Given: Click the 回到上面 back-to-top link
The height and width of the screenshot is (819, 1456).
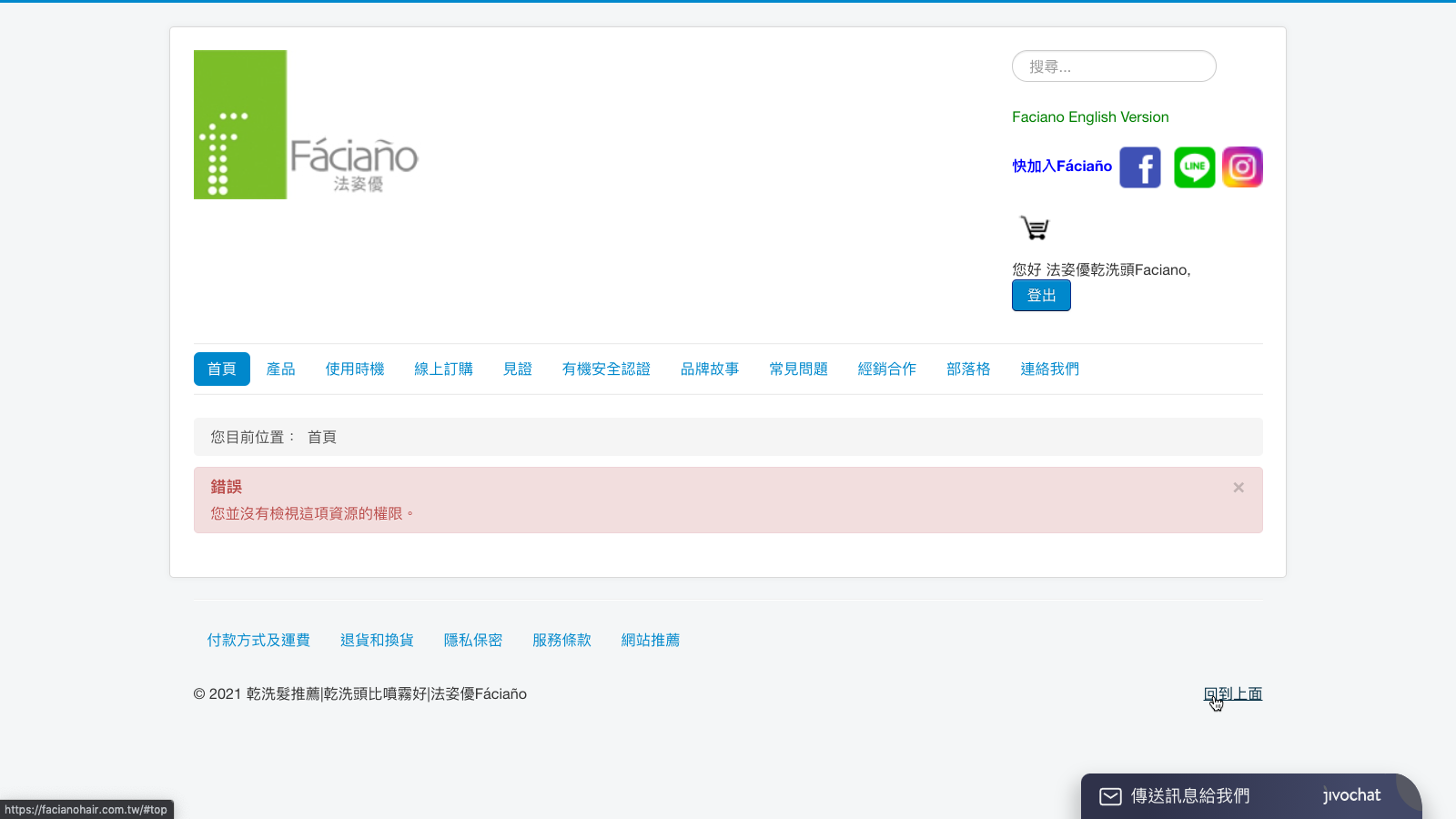Looking at the screenshot, I should click(x=1233, y=694).
